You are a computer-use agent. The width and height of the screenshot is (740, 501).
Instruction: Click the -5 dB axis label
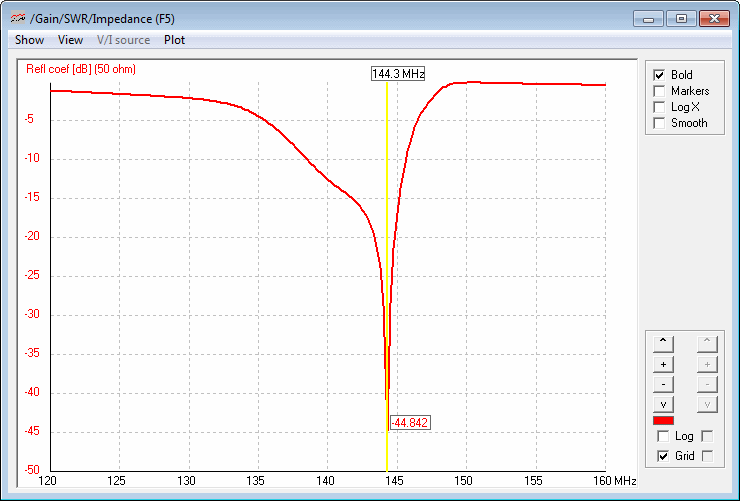29,119
